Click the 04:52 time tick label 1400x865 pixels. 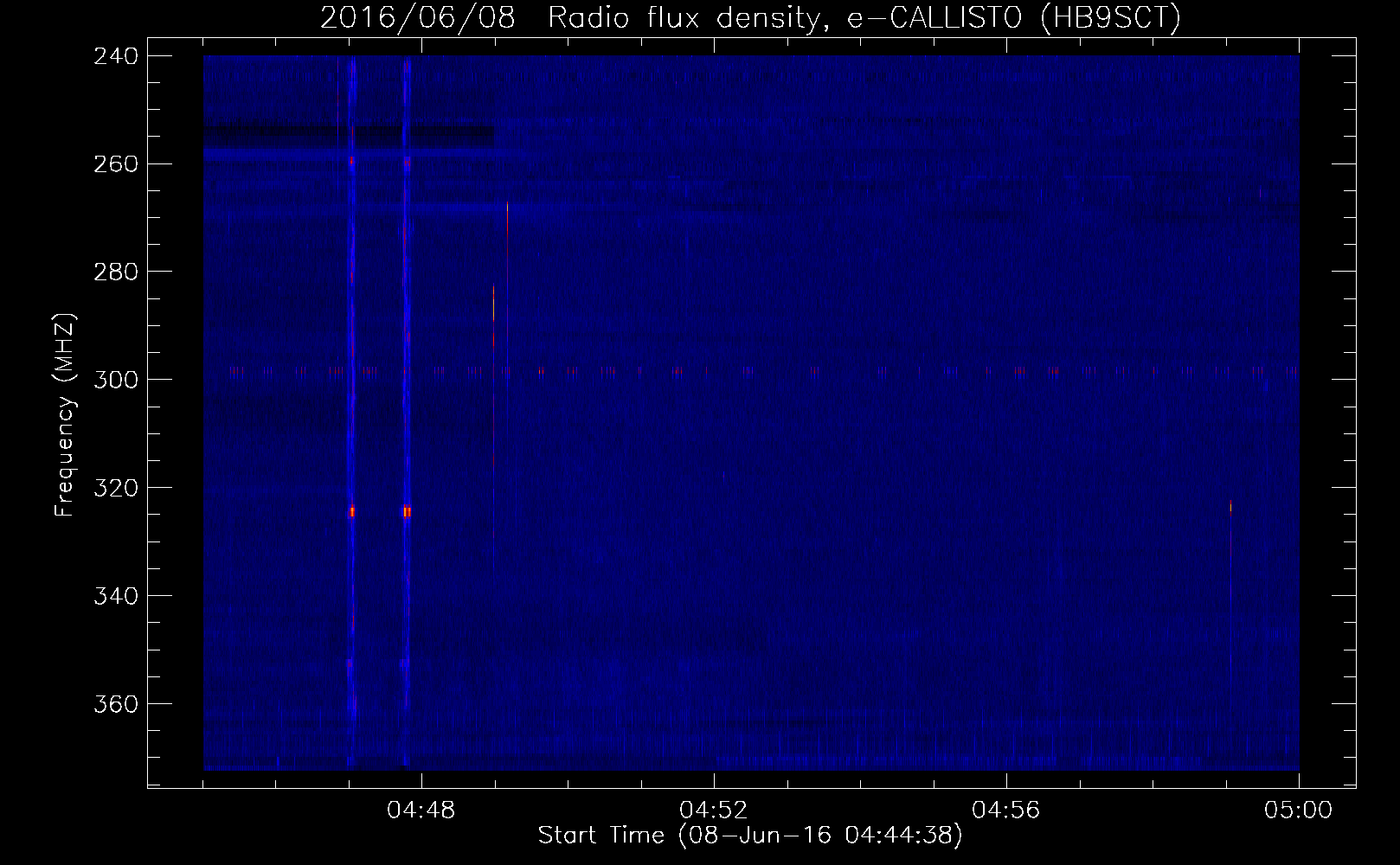[x=714, y=811]
